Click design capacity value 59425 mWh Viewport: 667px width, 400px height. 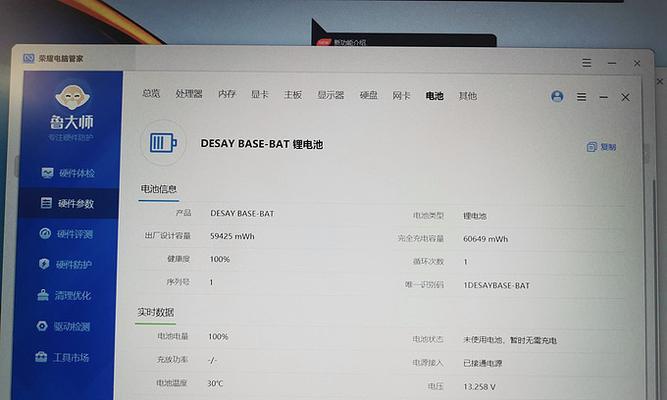pos(232,236)
